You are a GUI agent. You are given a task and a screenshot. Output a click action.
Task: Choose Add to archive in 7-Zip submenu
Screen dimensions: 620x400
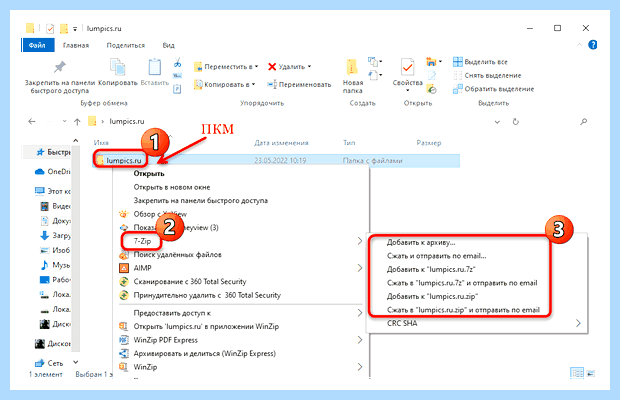point(421,242)
